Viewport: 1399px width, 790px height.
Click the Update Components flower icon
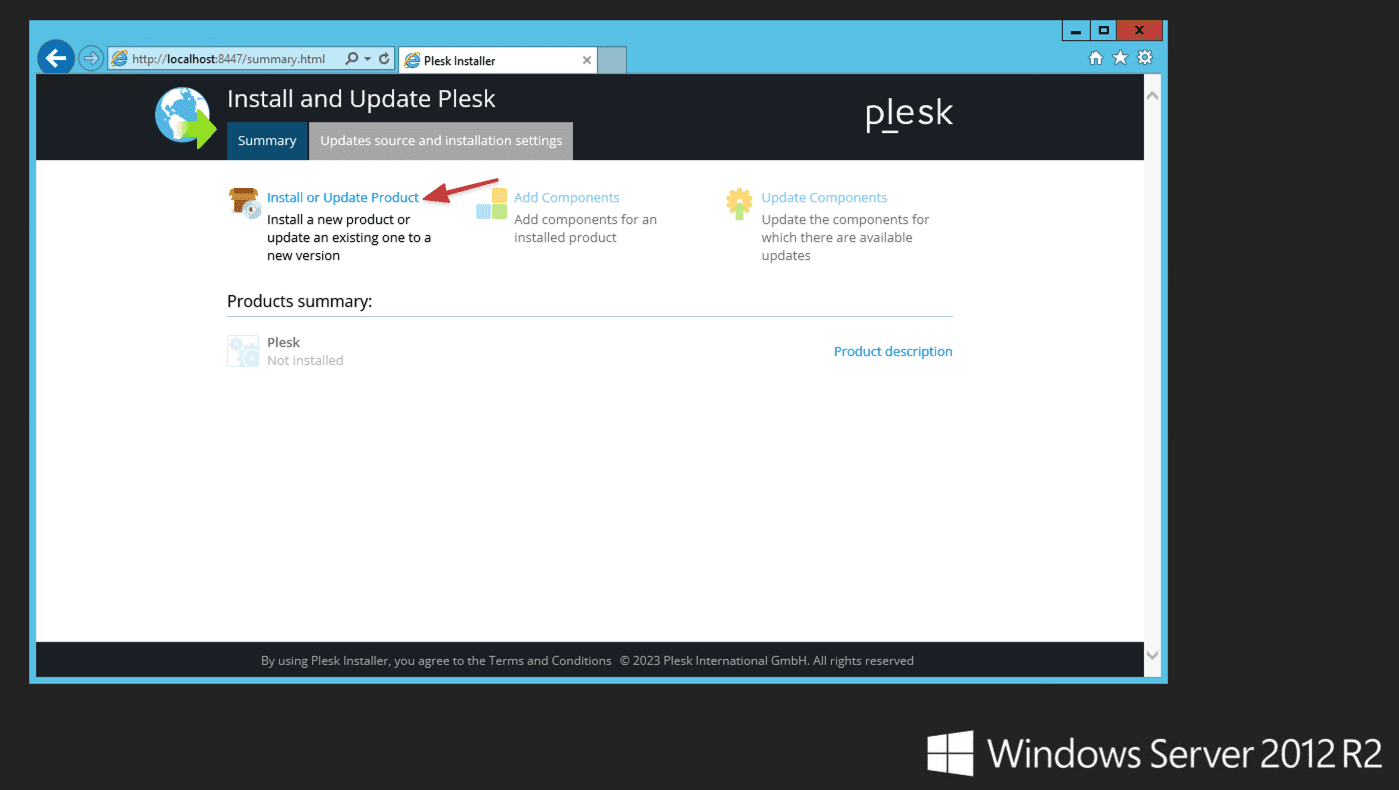[739, 203]
